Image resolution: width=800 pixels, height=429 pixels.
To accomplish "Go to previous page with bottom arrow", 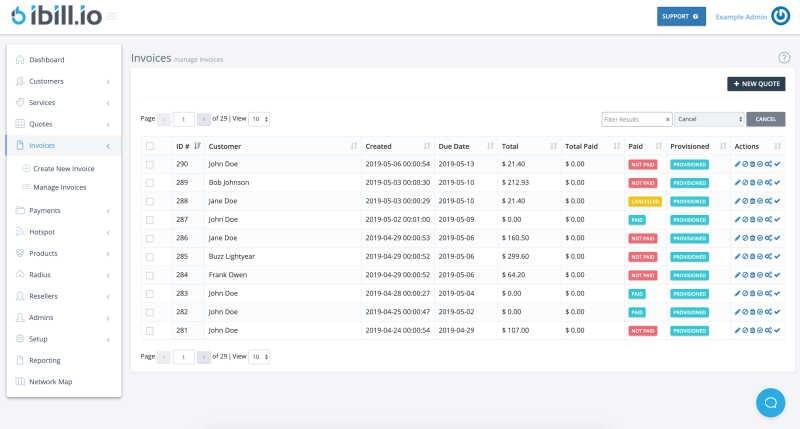I will [x=163, y=357].
